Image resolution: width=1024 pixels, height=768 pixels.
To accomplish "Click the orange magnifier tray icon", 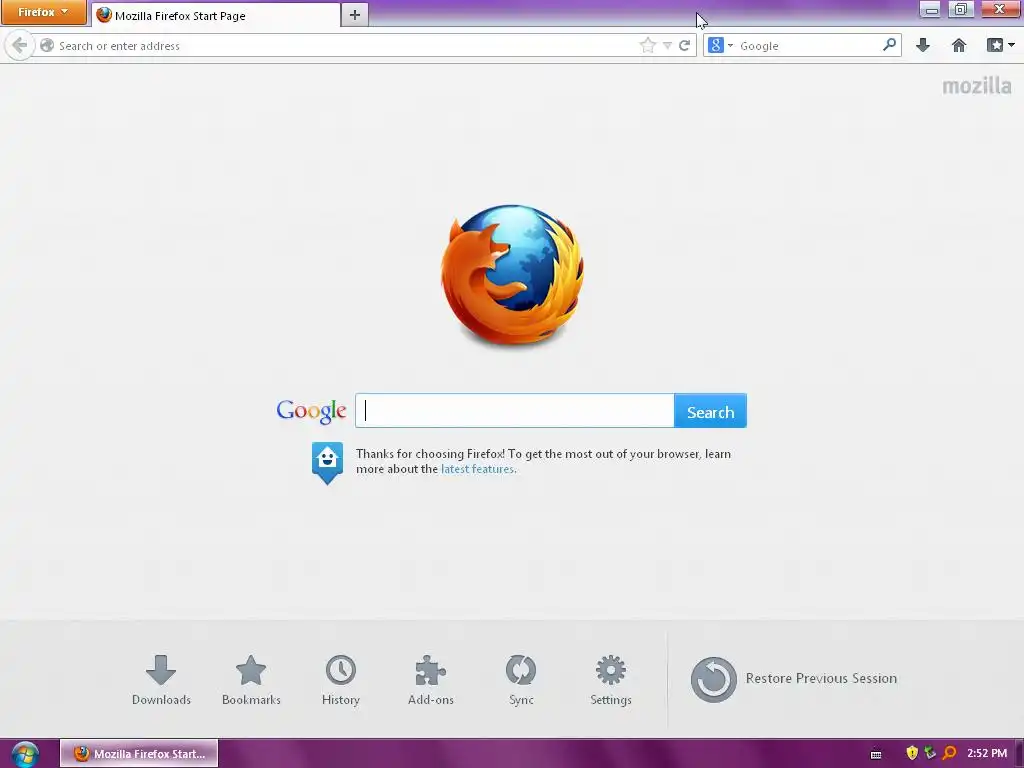I will coord(949,753).
